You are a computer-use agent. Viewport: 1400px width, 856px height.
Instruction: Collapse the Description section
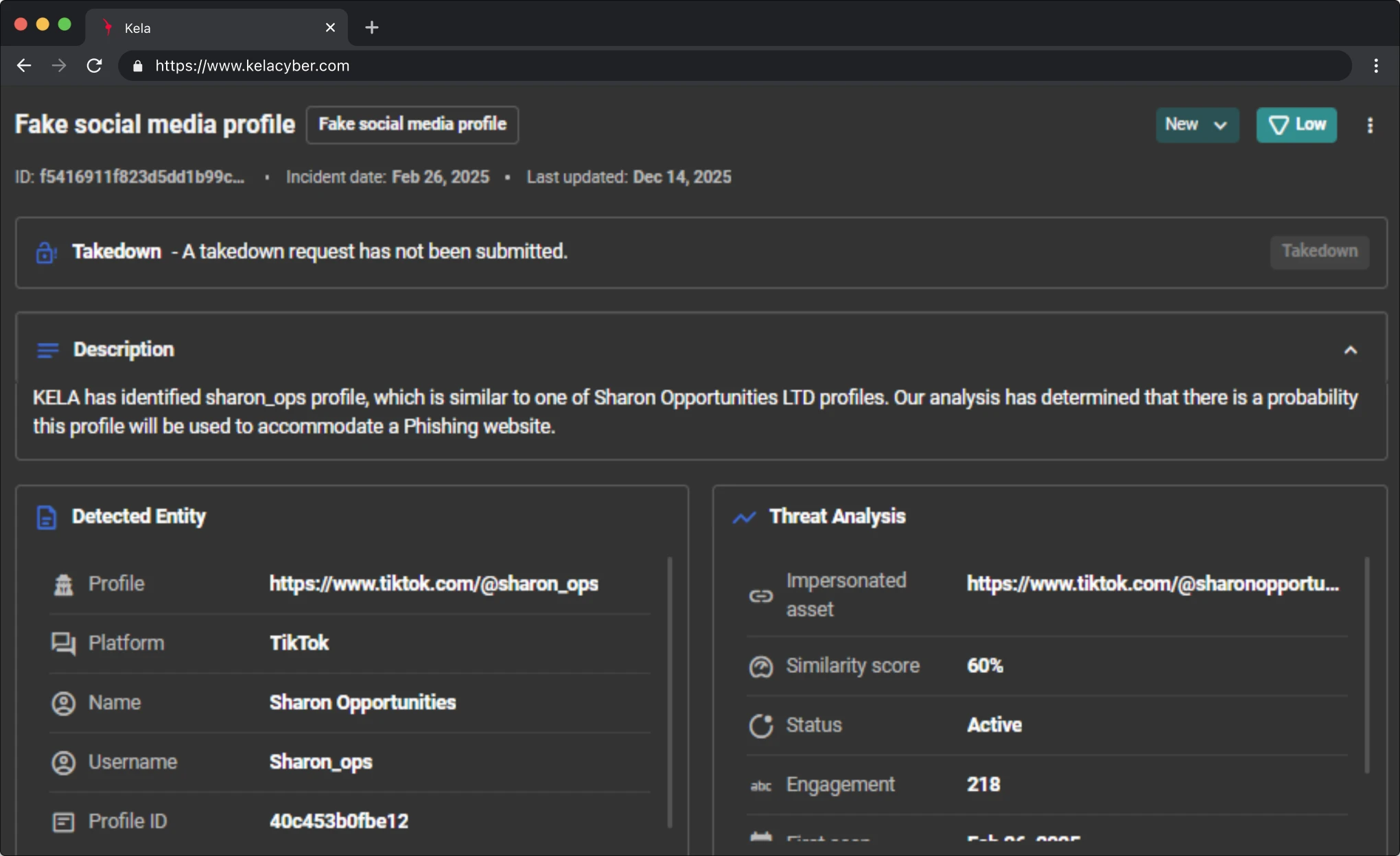tap(1350, 350)
